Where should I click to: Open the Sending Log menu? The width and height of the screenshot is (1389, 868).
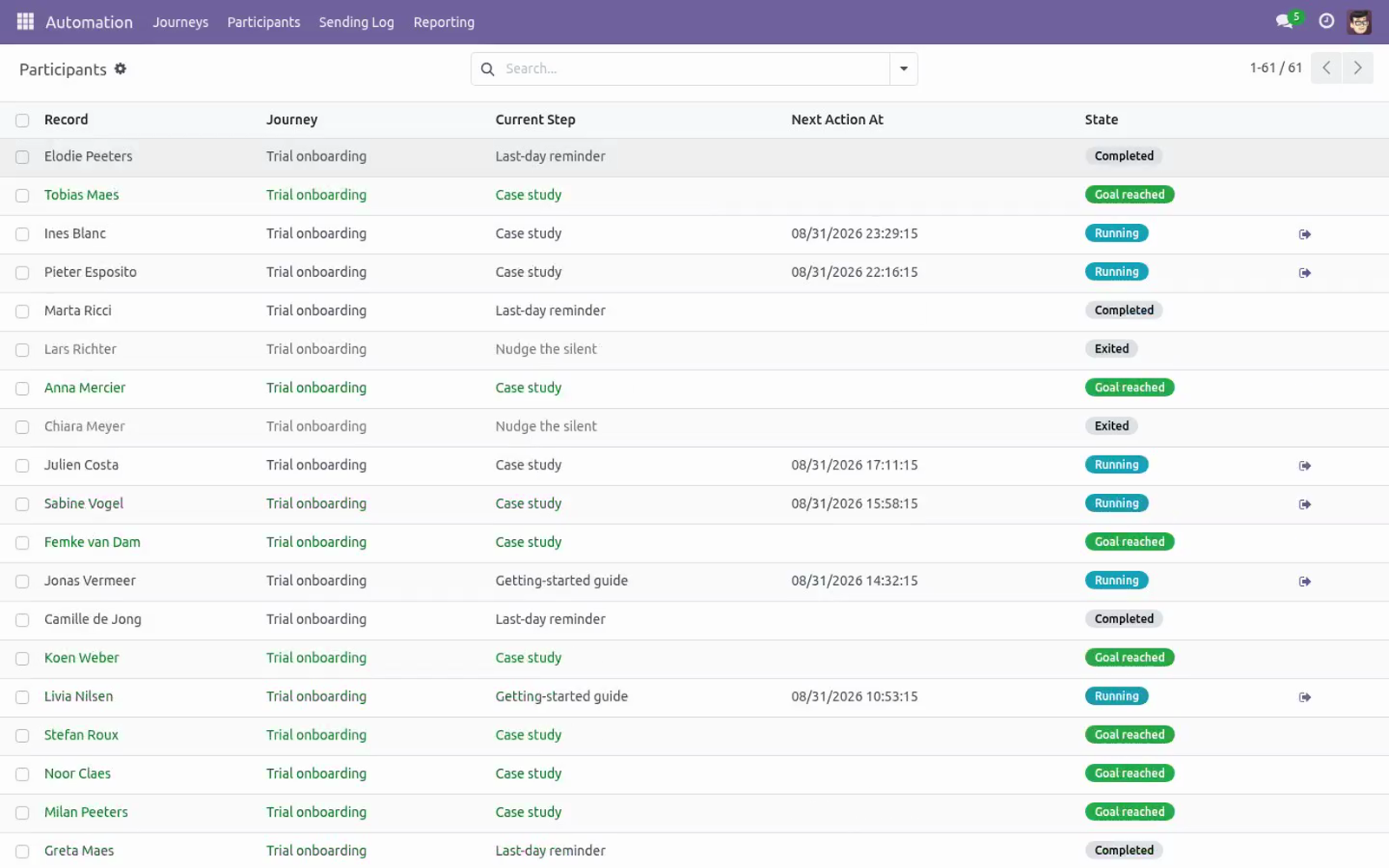coord(356,23)
